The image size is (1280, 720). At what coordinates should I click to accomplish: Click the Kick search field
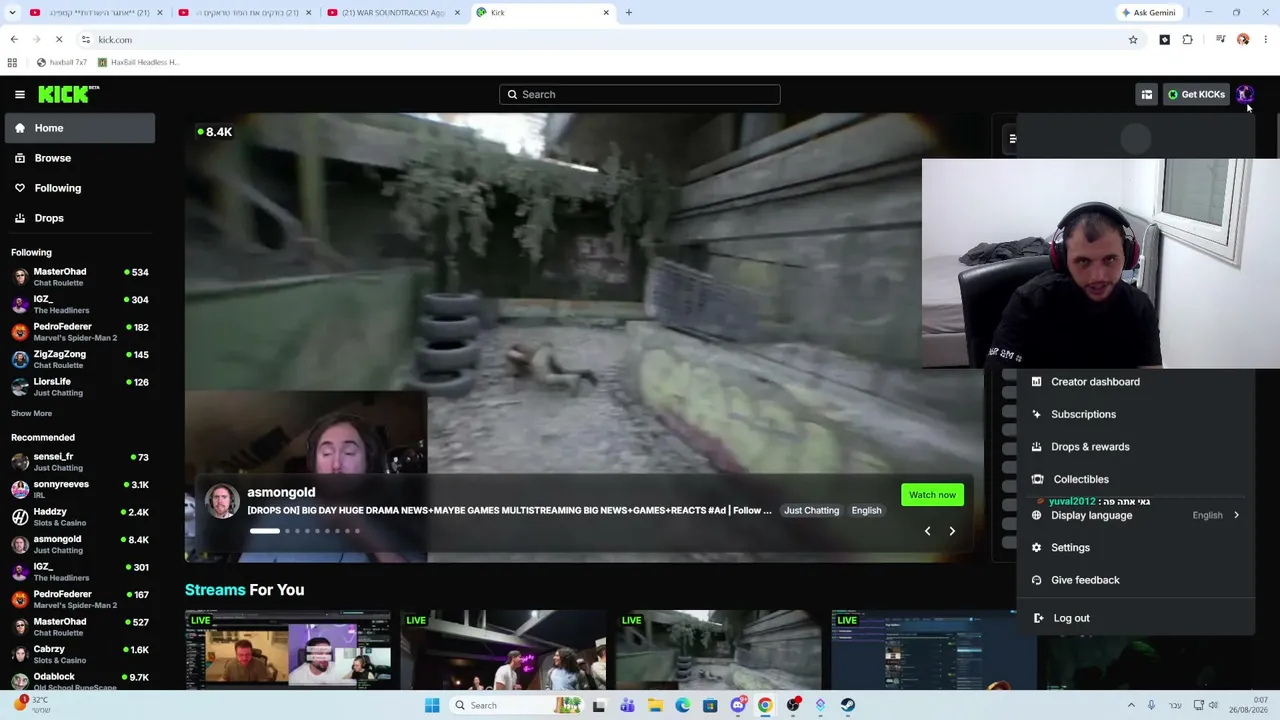[x=640, y=95]
